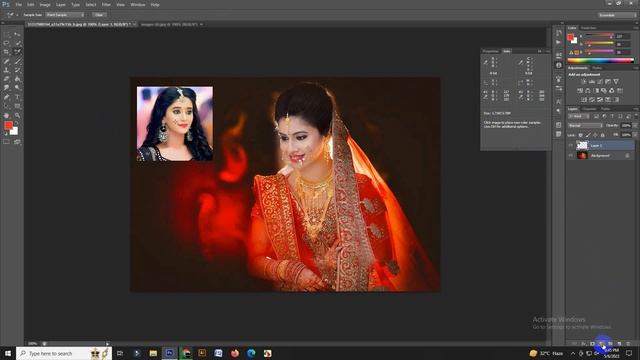Toggle lock transparent pixels
The height and width of the screenshot is (360, 640).
[x=580, y=135]
